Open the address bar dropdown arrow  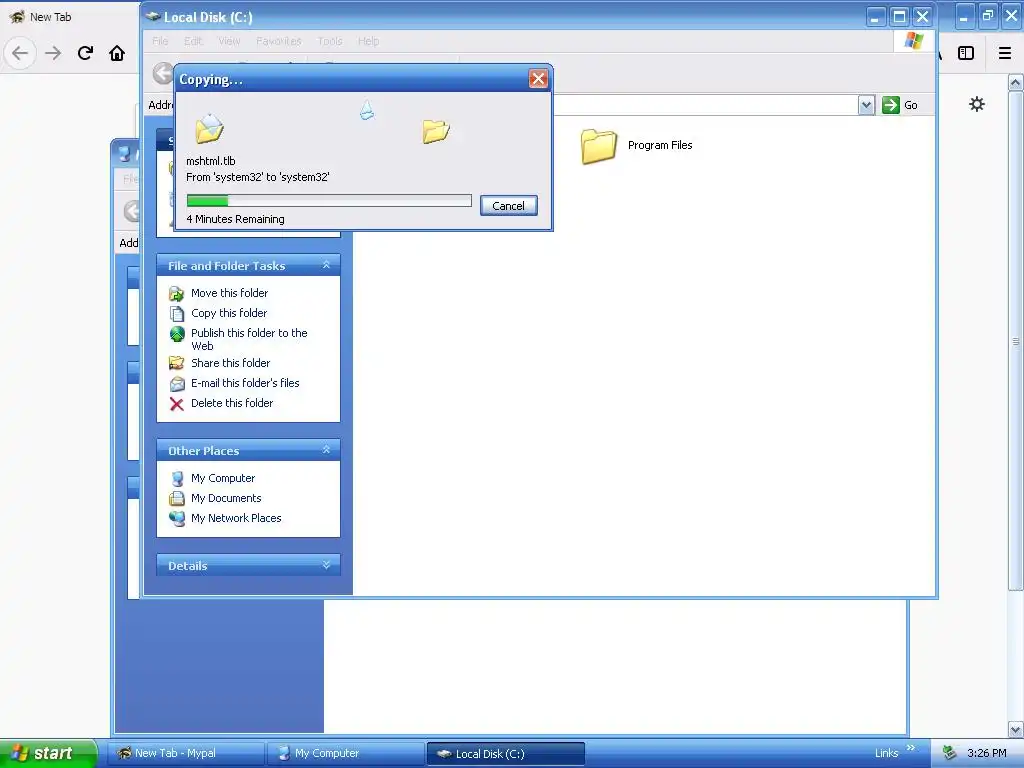pyautogui.click(x=866, y=105)
